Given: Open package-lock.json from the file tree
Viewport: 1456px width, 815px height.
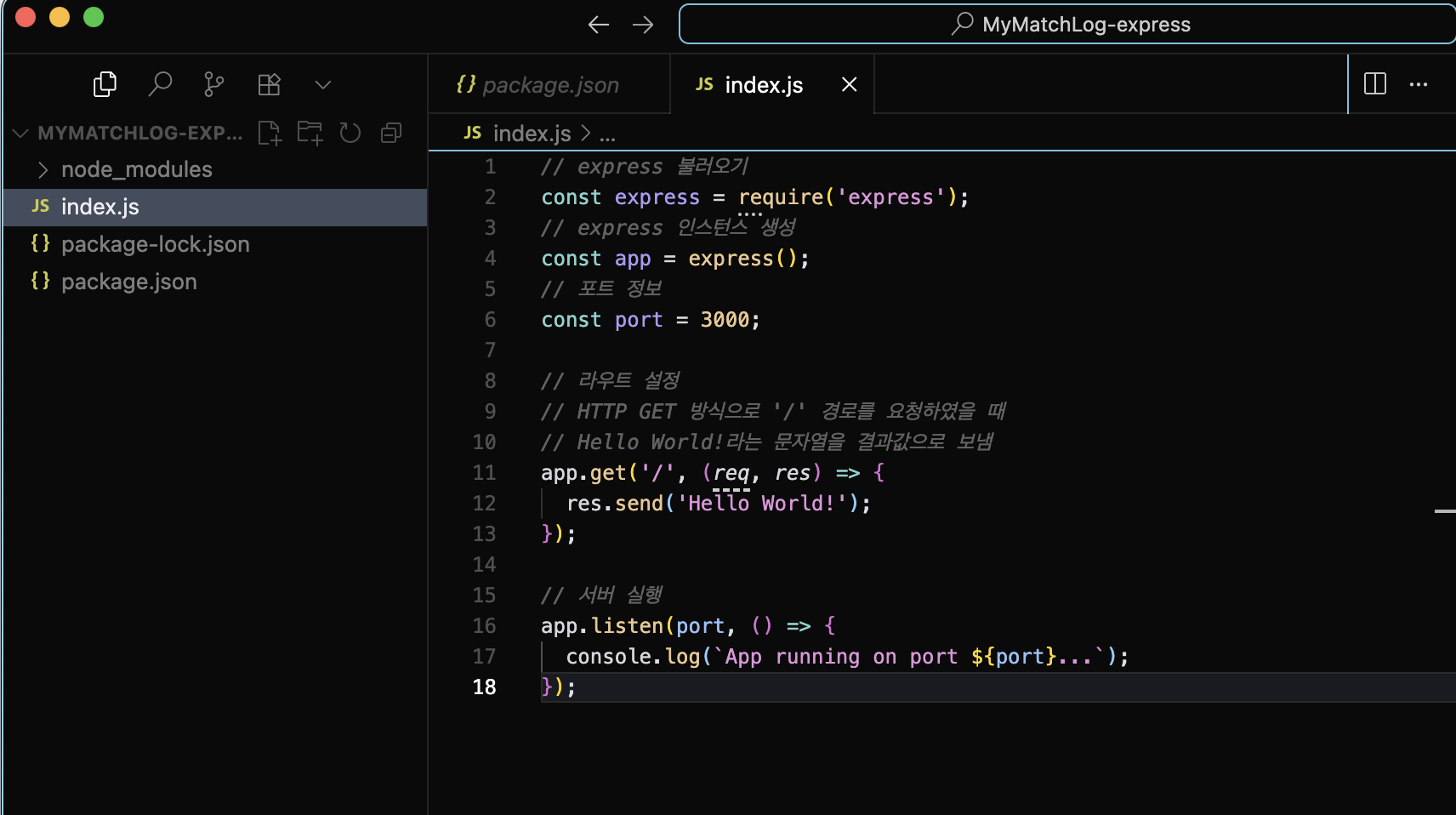Looking at the screenshot, I should [215, 244].
